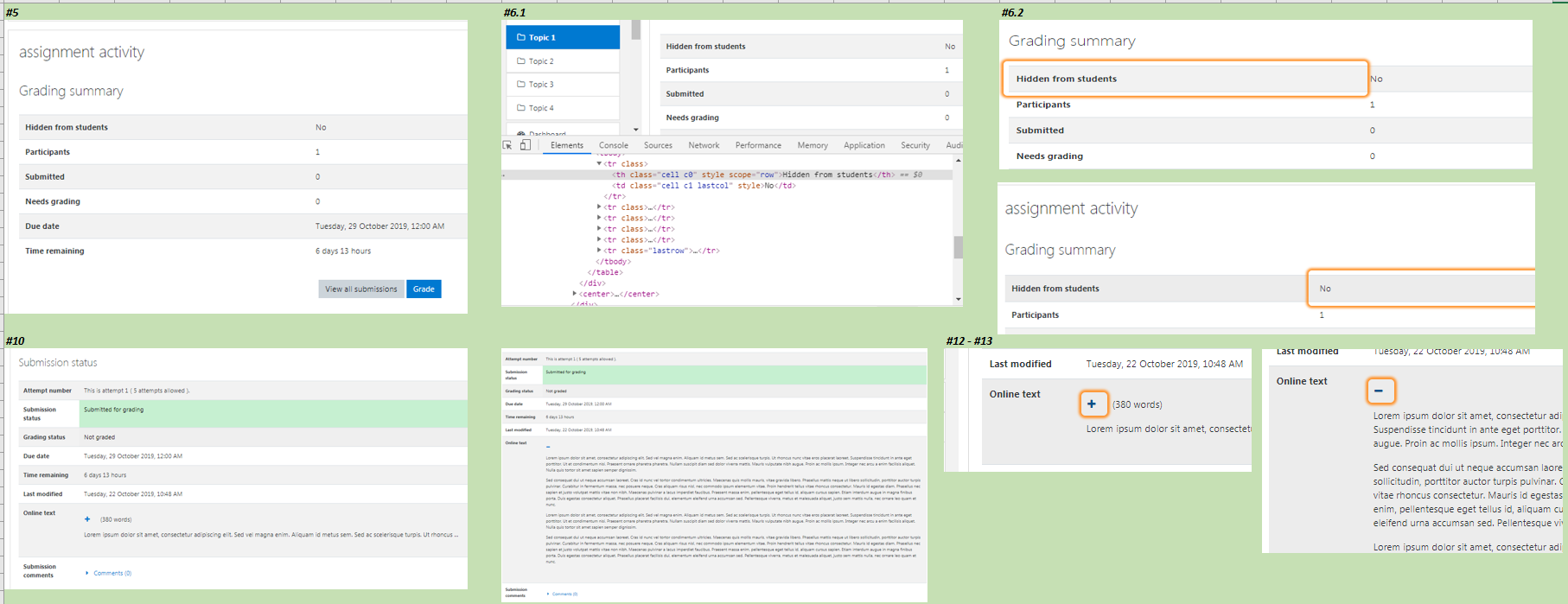Screen dimensions: 1568x604
Task: Click the "assignment activity" heading in #5
Action: pyautogui.click(x=82, y=52)
